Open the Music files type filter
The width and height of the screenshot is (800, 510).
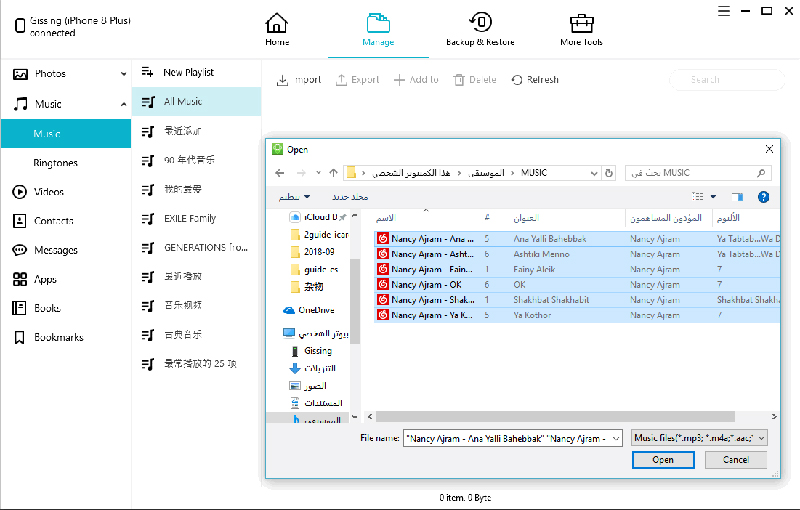coord(699,438)
